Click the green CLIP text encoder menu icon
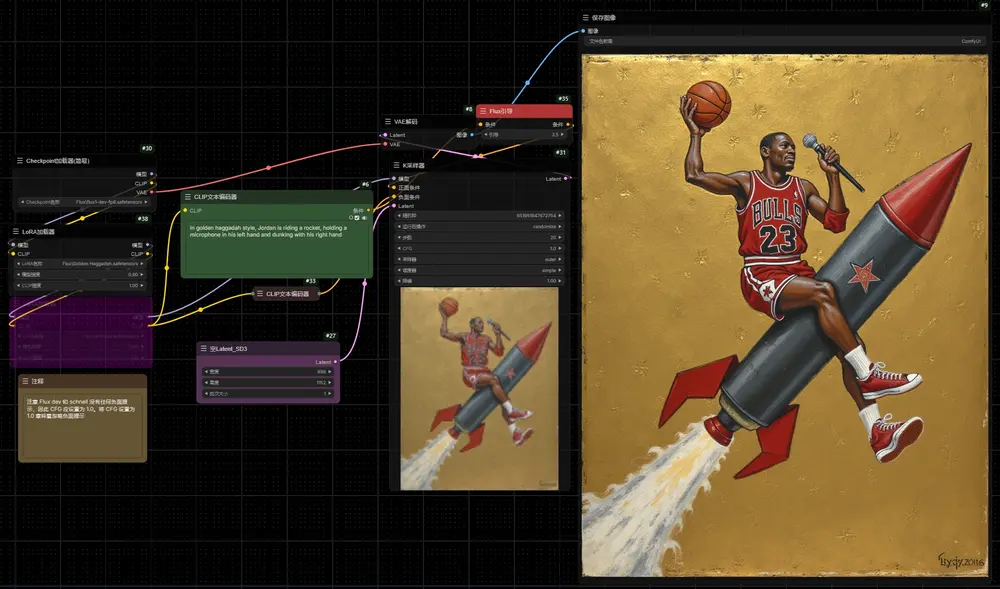1000x589 pixels. [188, 197]
